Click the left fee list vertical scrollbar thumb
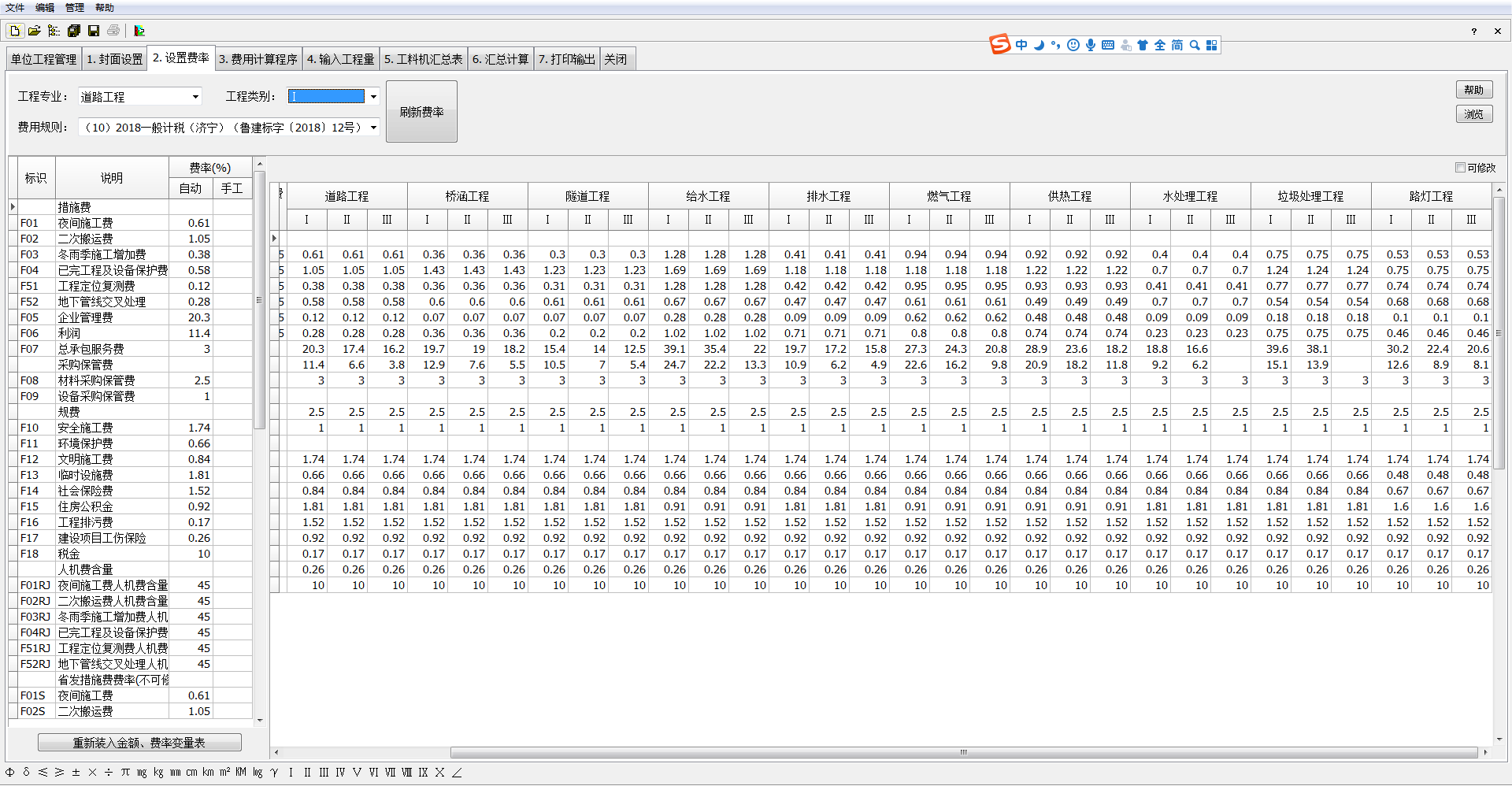Image resolution: width=1512 pixels, height=786 pixels. coord(259,299)
